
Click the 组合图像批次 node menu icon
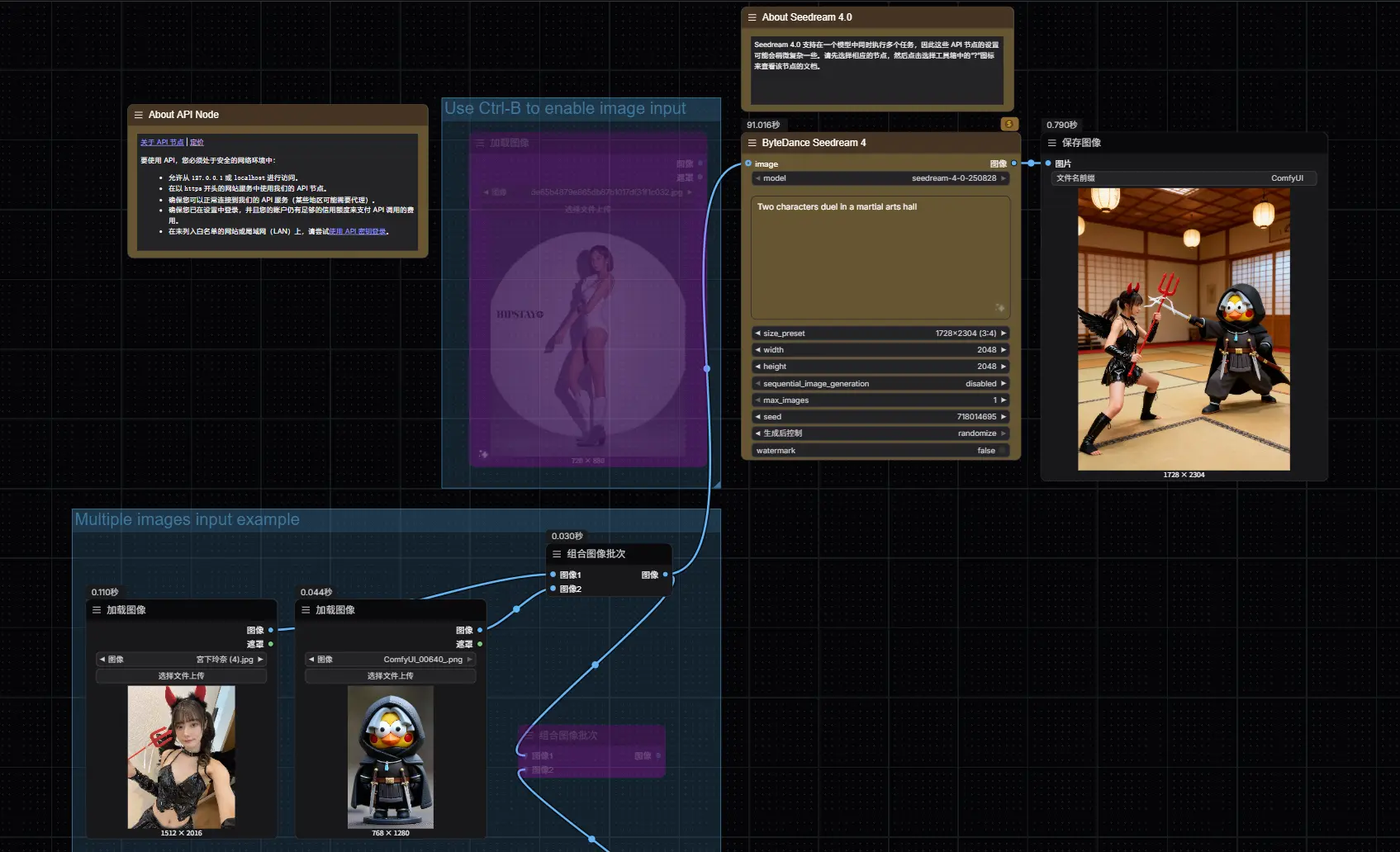point(557,554)
